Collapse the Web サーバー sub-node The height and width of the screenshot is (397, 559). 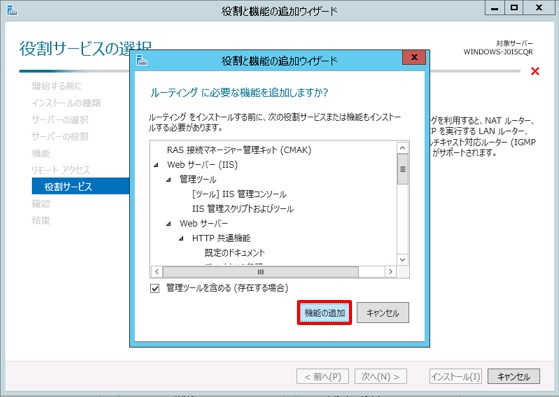(x=169, y=223)
